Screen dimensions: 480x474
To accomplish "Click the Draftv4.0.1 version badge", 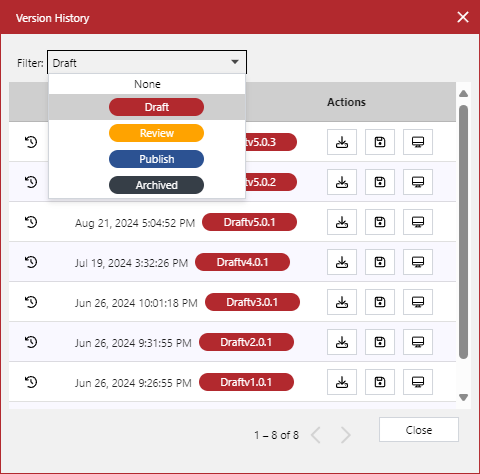I will point(242,262).
